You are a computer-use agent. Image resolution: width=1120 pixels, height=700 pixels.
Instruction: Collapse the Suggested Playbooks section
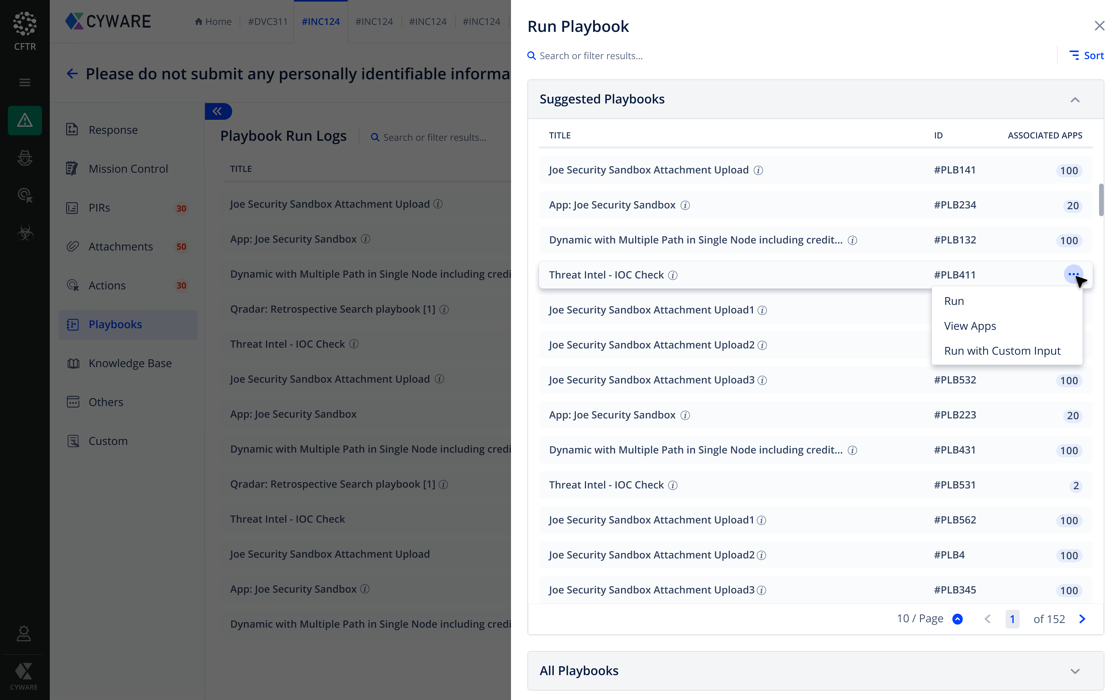click(x=1075, y=100)
